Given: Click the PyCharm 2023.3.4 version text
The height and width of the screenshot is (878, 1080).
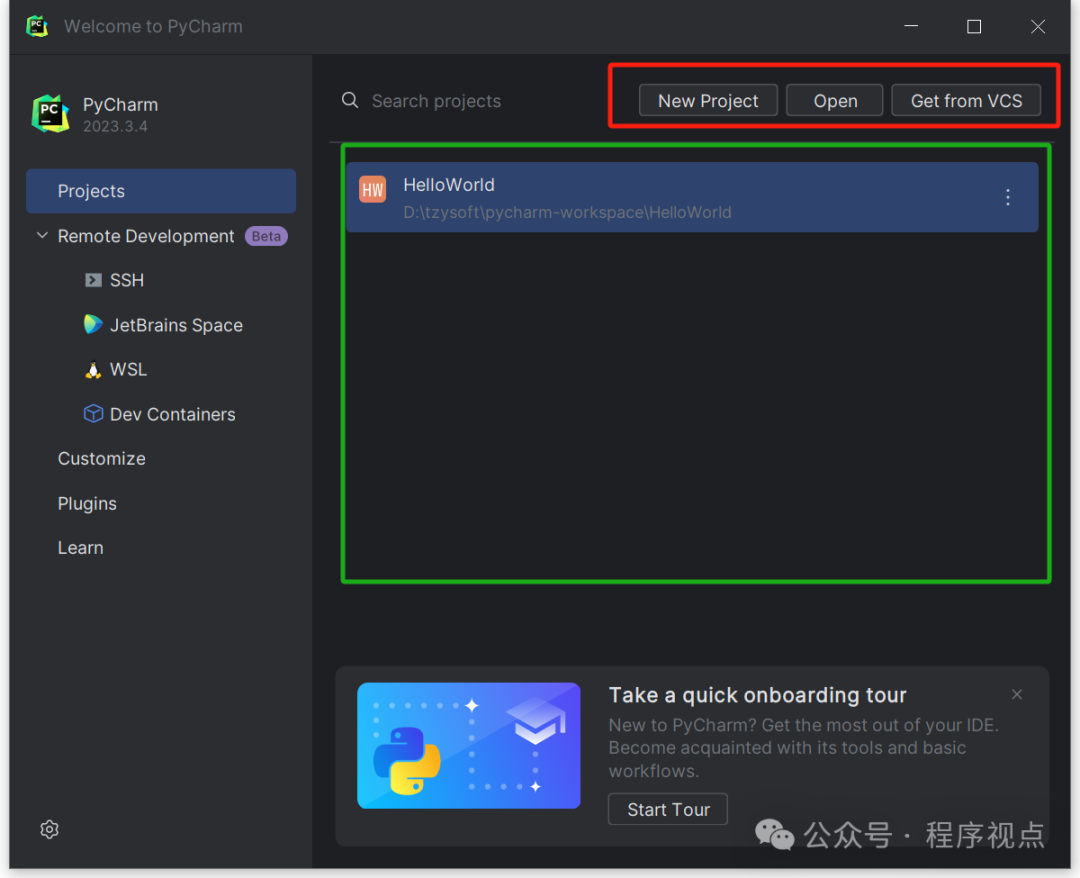Looking at the screenshot, I should coord(116,126).
